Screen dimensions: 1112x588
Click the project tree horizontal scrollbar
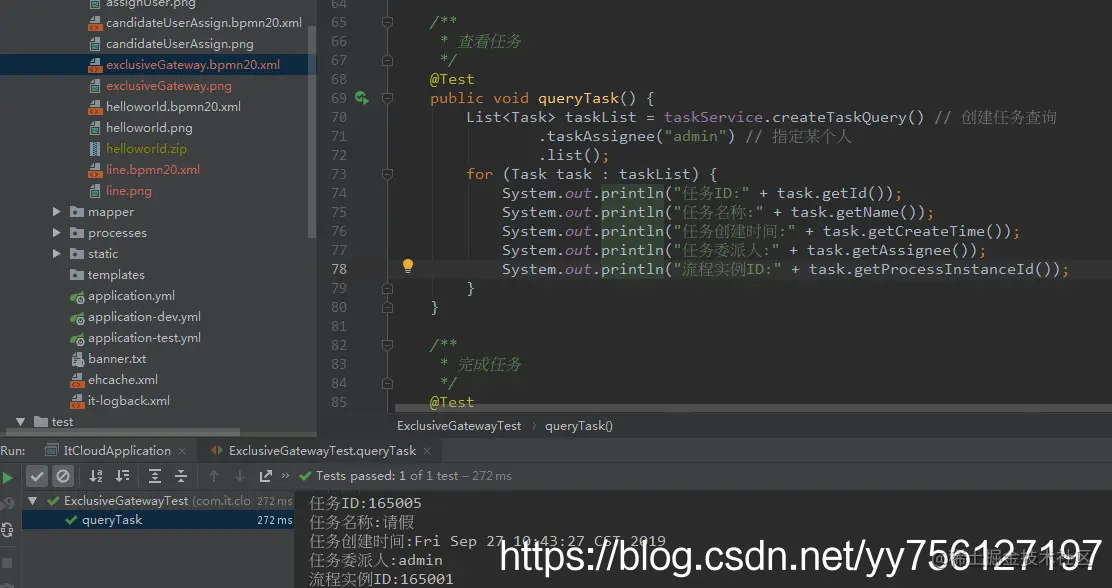click(x=122, y=431)
